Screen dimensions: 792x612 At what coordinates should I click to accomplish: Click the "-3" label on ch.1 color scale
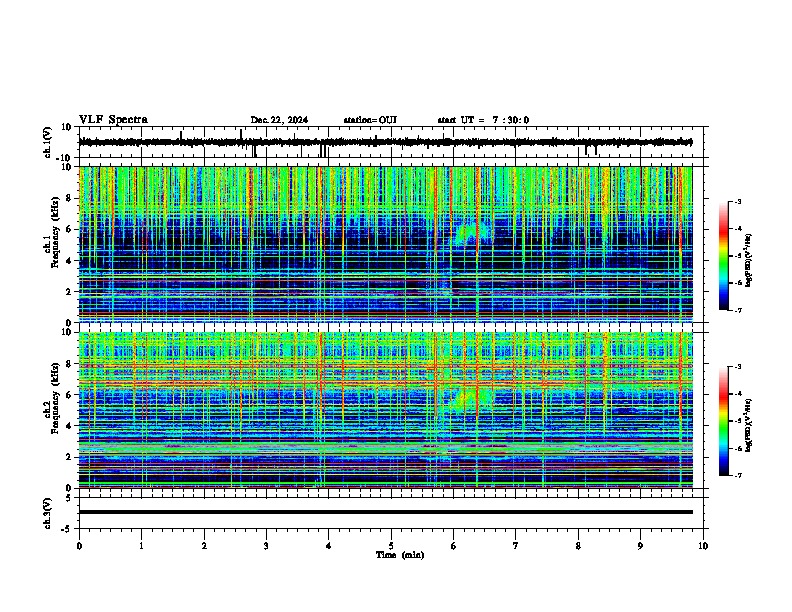(738, 201)
